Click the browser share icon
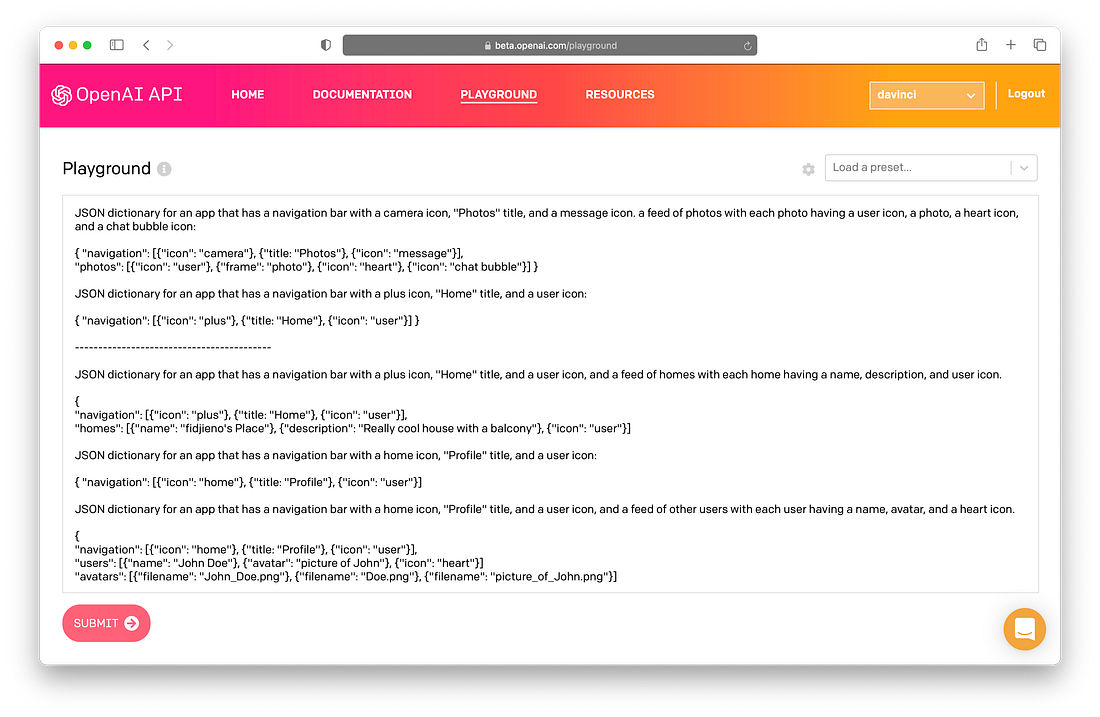 981,44
